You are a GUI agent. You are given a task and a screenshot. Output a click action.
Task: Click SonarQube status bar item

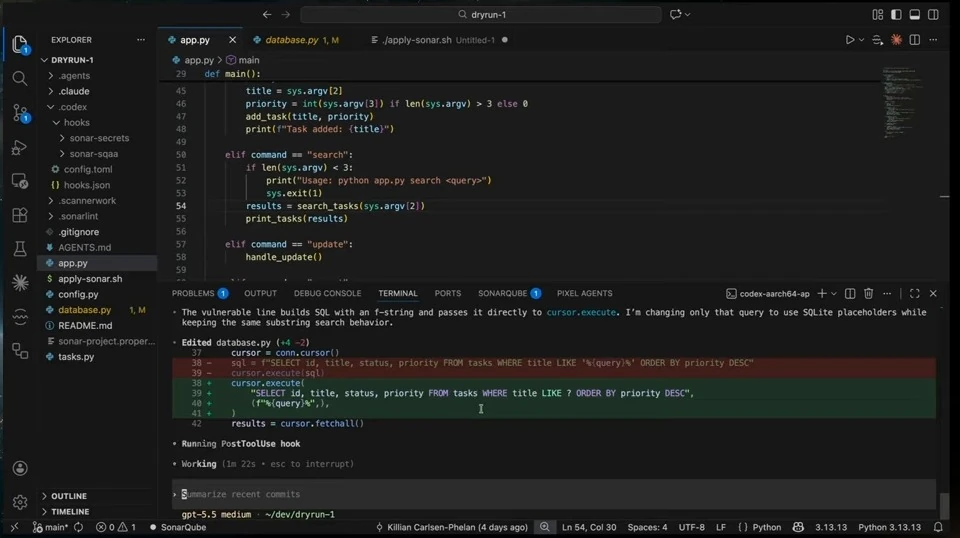coord(178,527)
